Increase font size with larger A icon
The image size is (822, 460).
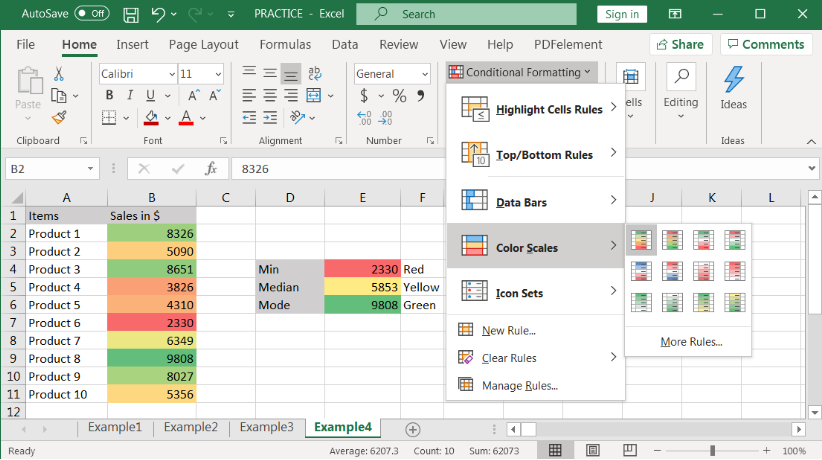[x=193, y=95]
